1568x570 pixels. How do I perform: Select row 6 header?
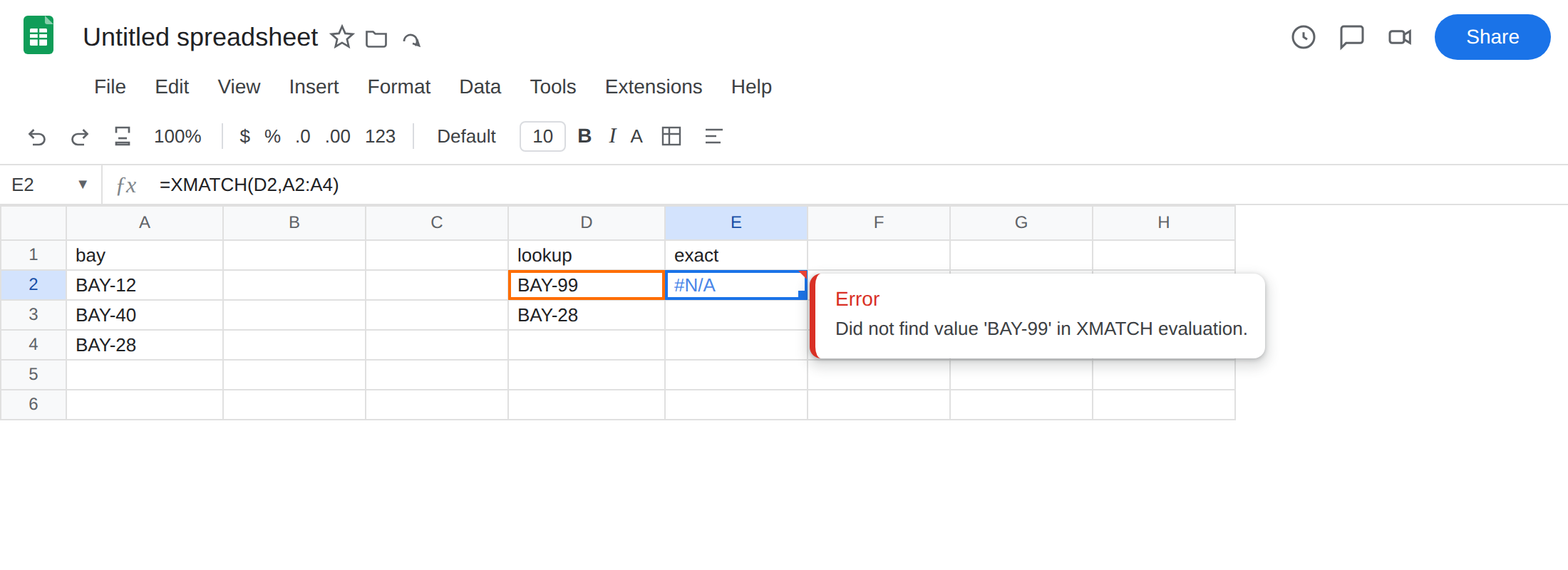pyautogui.click(x=33, y=404)
